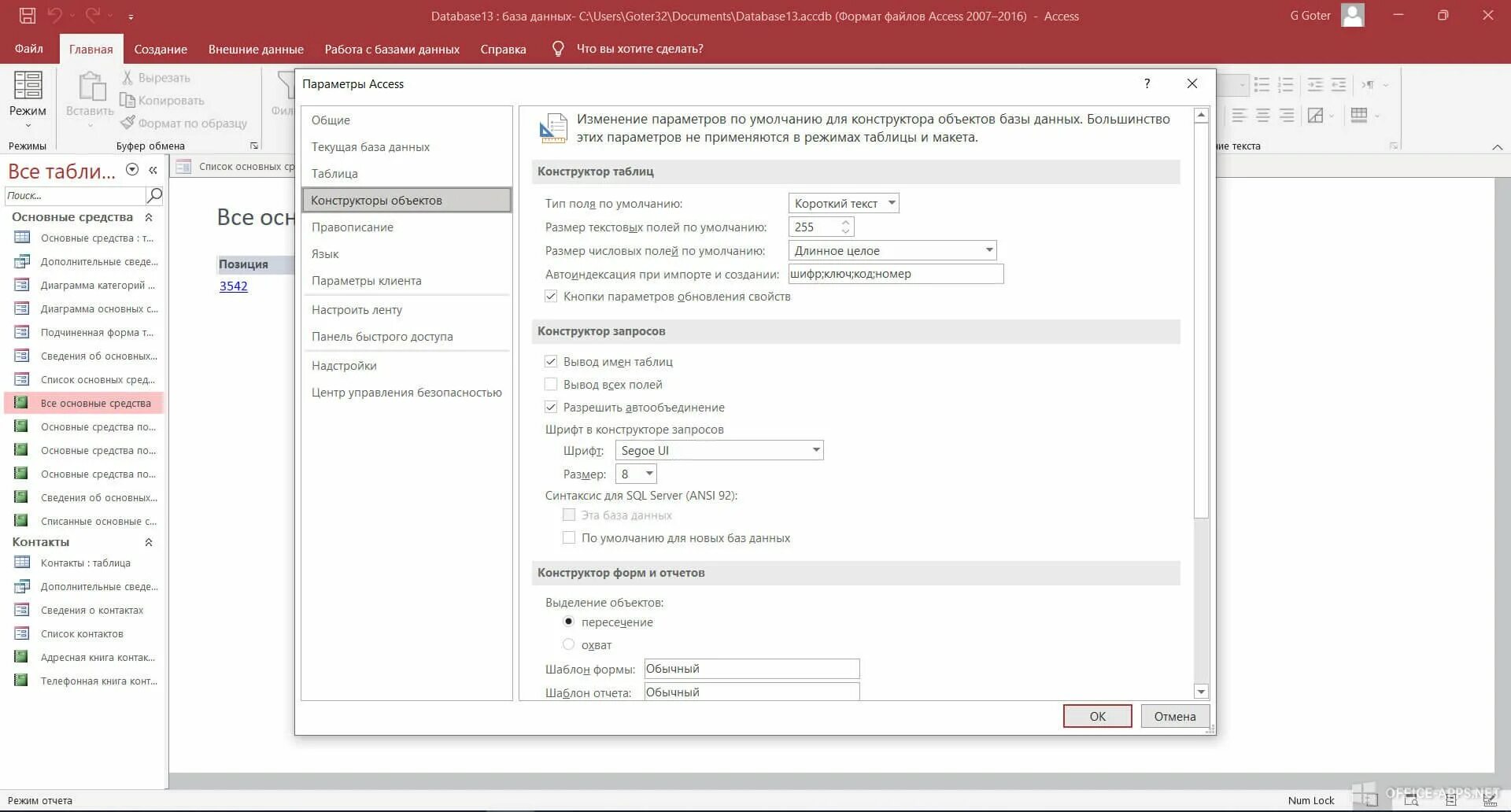The width and height of the screenshot is (1511, 812).
Task: Click the options dialog scrollbar down arrow
Action: point(1201,692)
